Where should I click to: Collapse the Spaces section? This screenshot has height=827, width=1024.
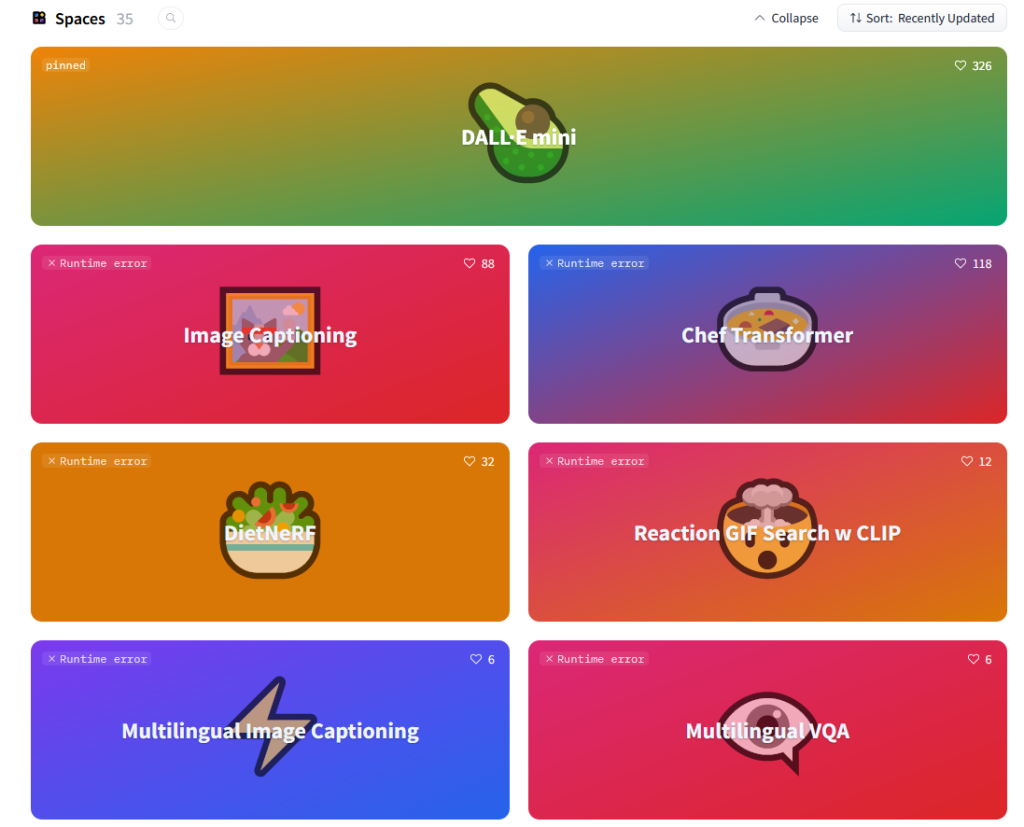[x=786, y=18]
